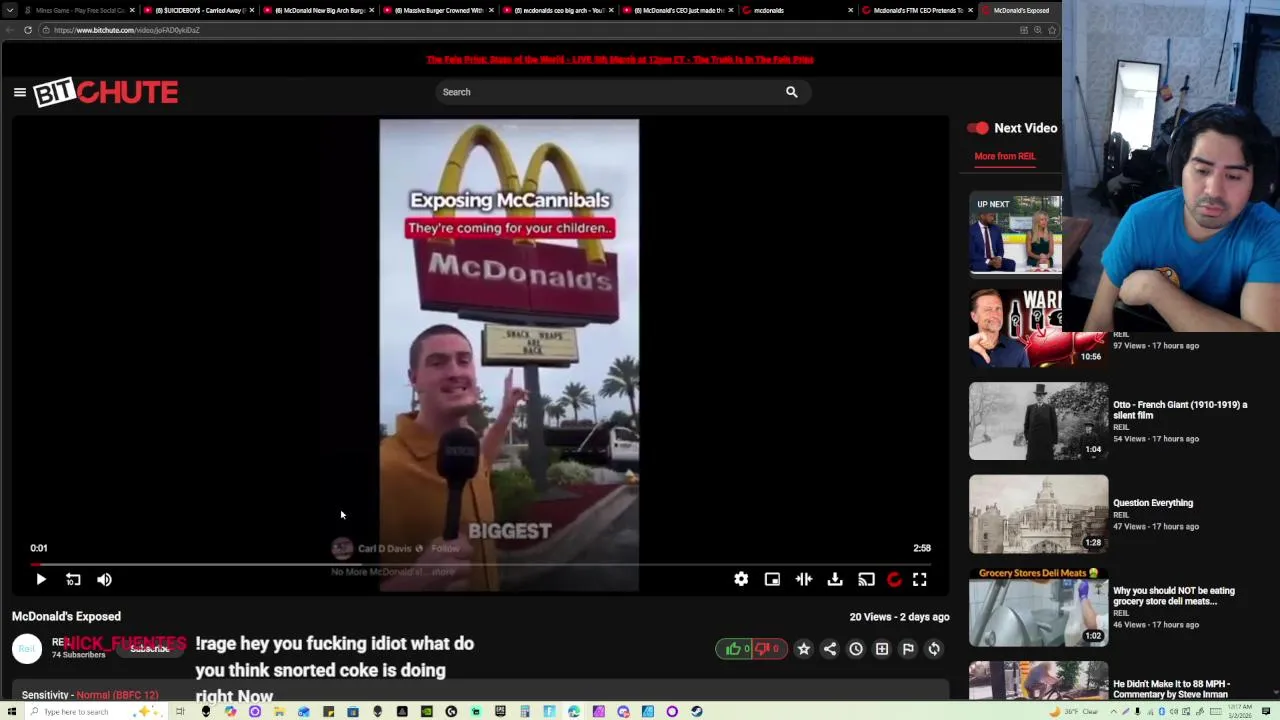The height and width of the screenshot is (720, 1280).
Task: Open the Question Everything thumbnail
Action: [x=1038, y=514]
